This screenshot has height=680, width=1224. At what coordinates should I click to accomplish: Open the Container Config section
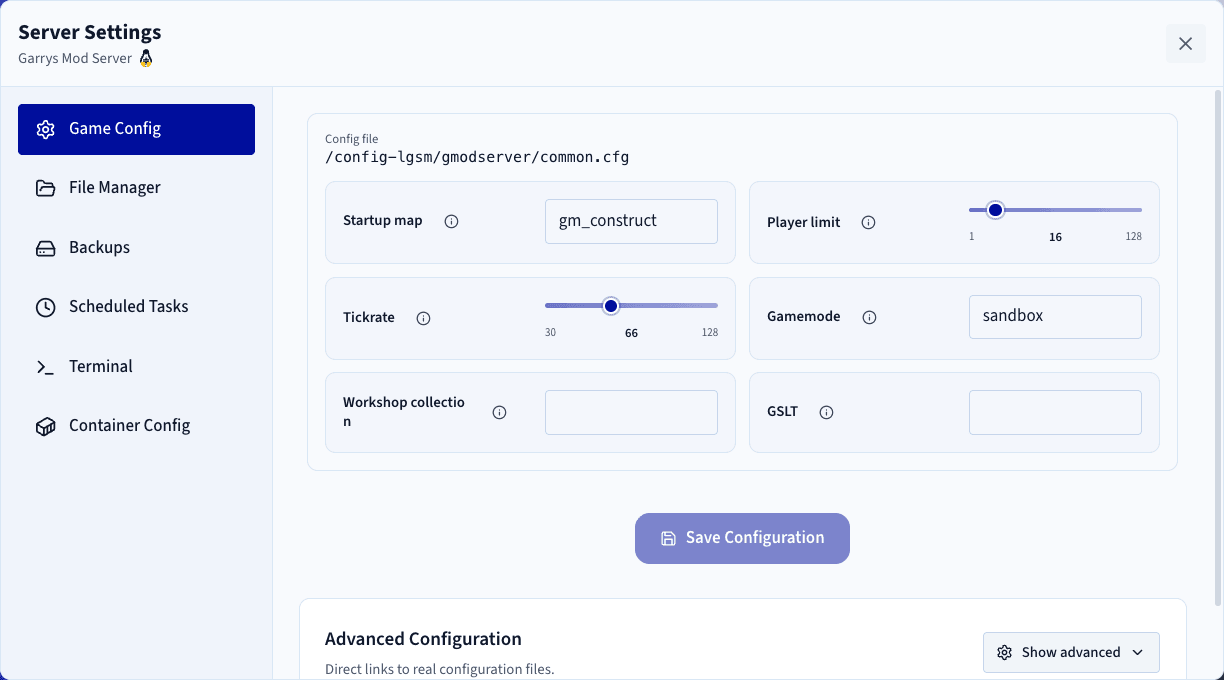pos(136,426)
